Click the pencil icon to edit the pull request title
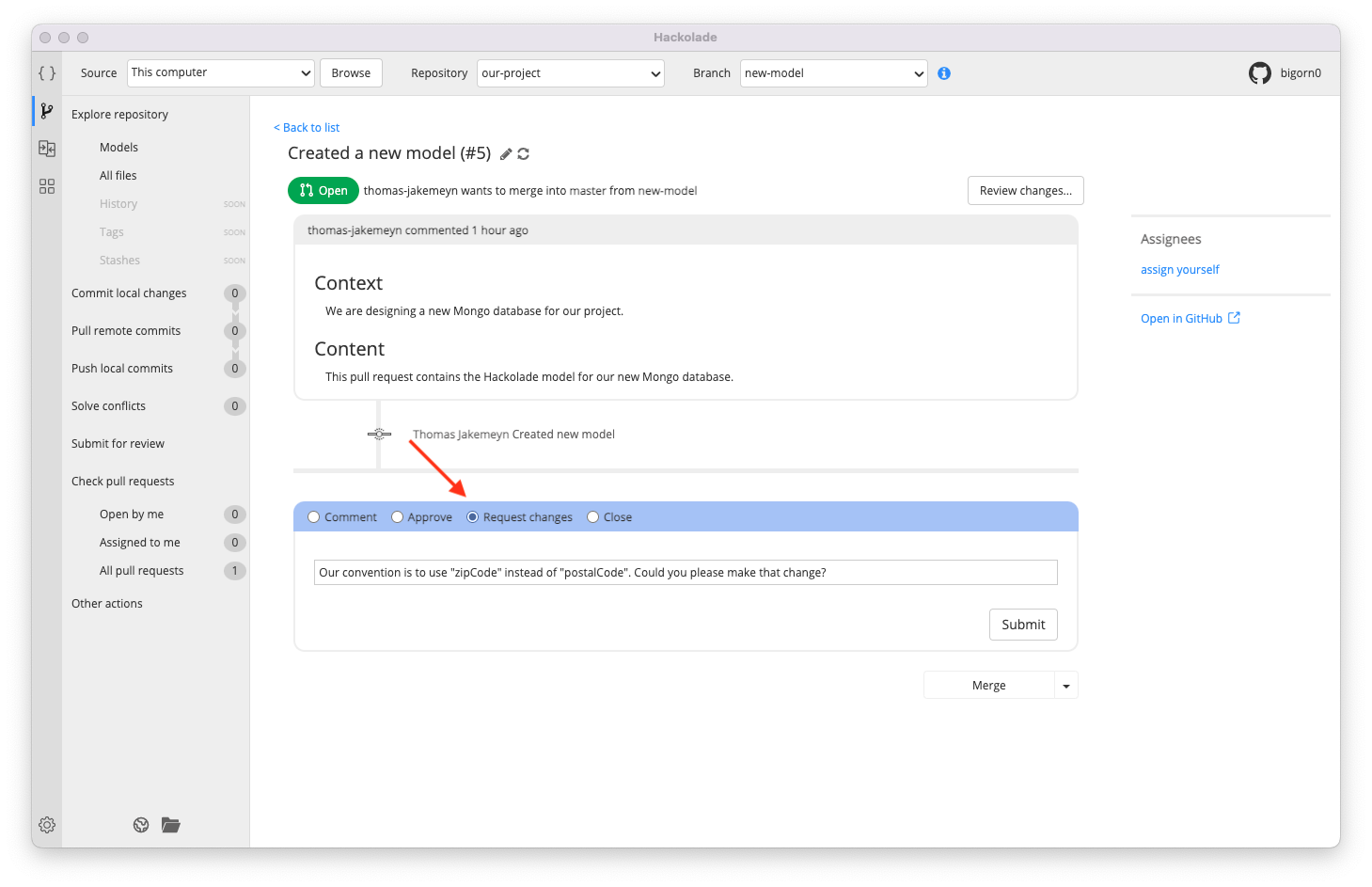Screen dimensions: 1372x887 click(x=506, y=152)
